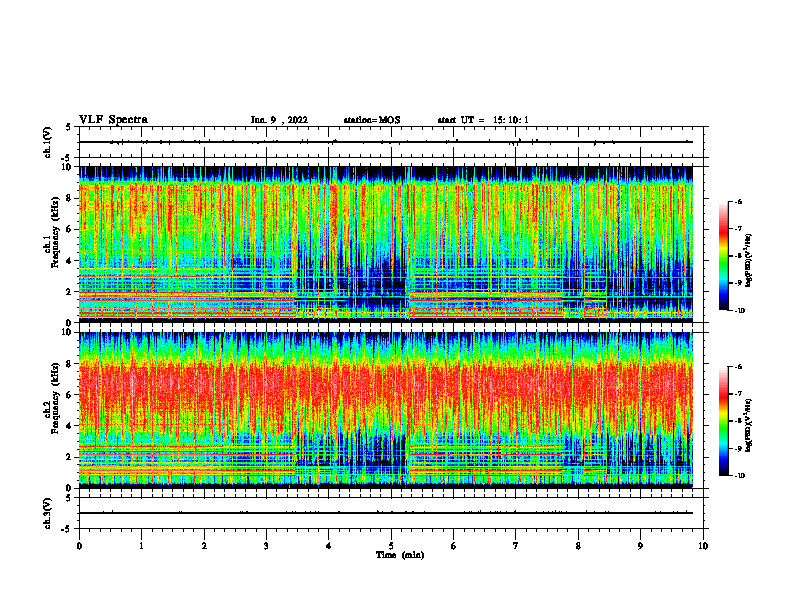Click the 'start UT = 15:10: 1' text
The width and height of the screenshot is (792, 612).
(x=483, y=120)
